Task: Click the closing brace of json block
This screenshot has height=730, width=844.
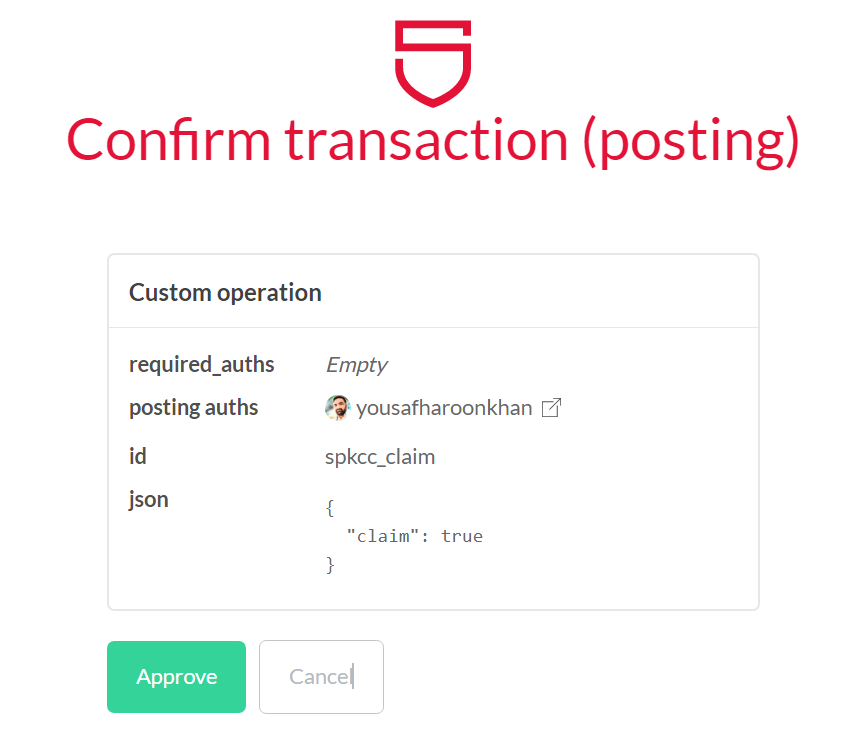Action: tap(330, 565)
